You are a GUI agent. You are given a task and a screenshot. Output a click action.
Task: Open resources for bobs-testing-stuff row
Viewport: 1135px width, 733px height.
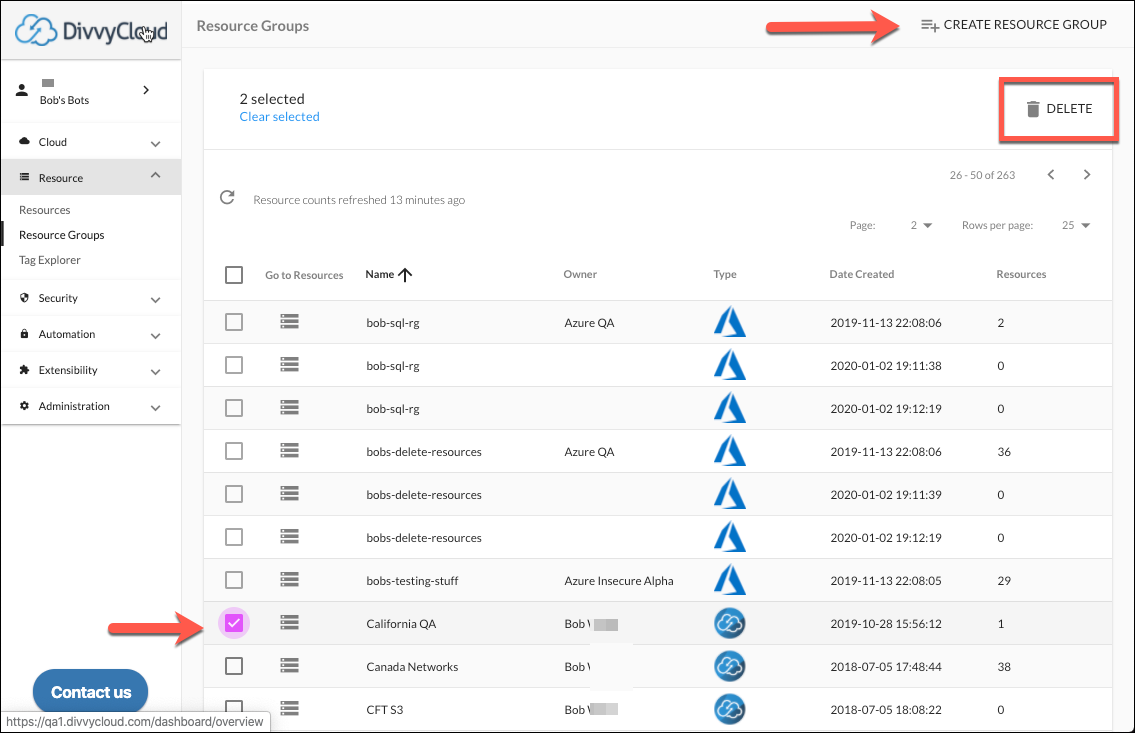tap(290, 579)
